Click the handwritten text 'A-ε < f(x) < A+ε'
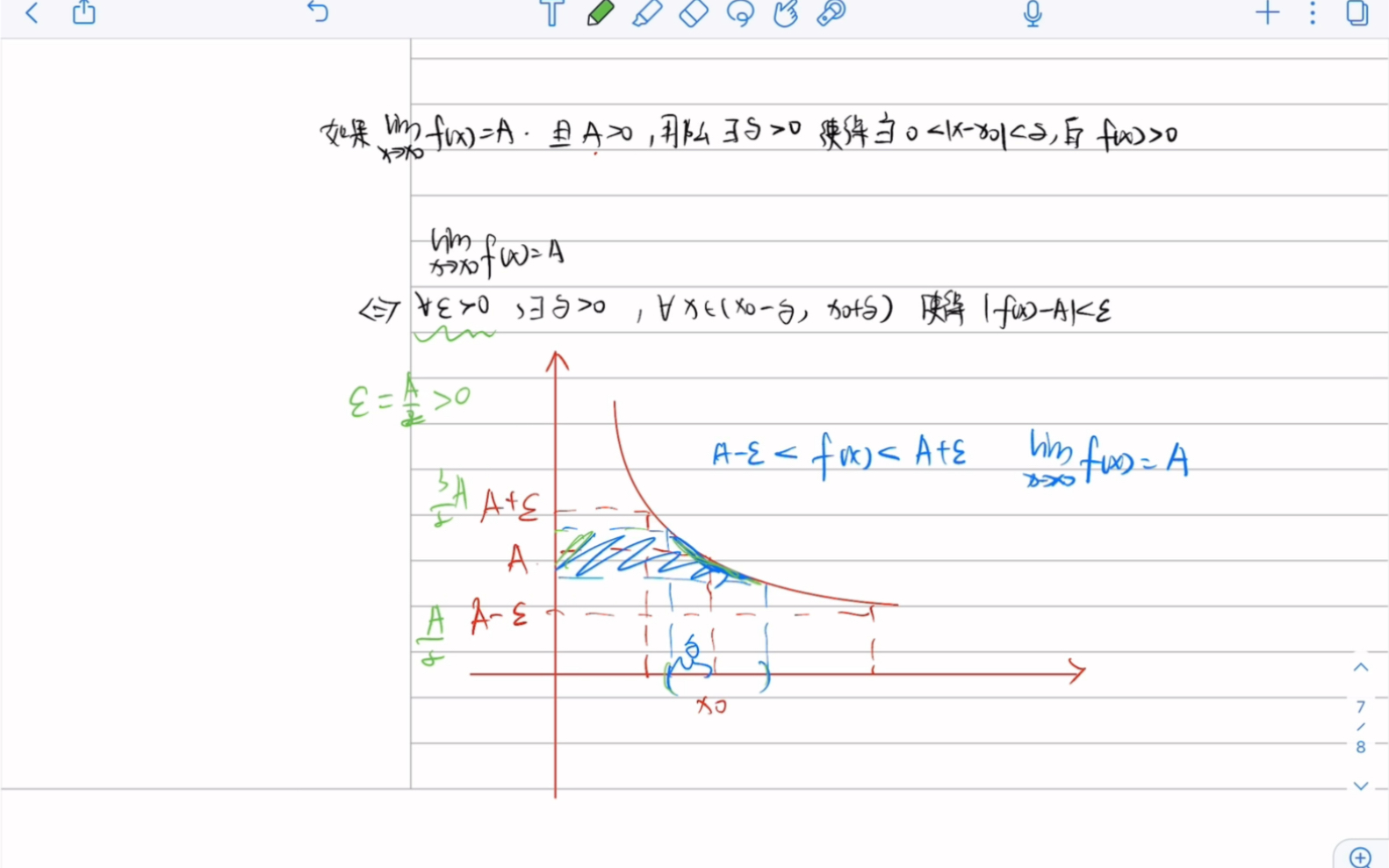 coord(839,456)
